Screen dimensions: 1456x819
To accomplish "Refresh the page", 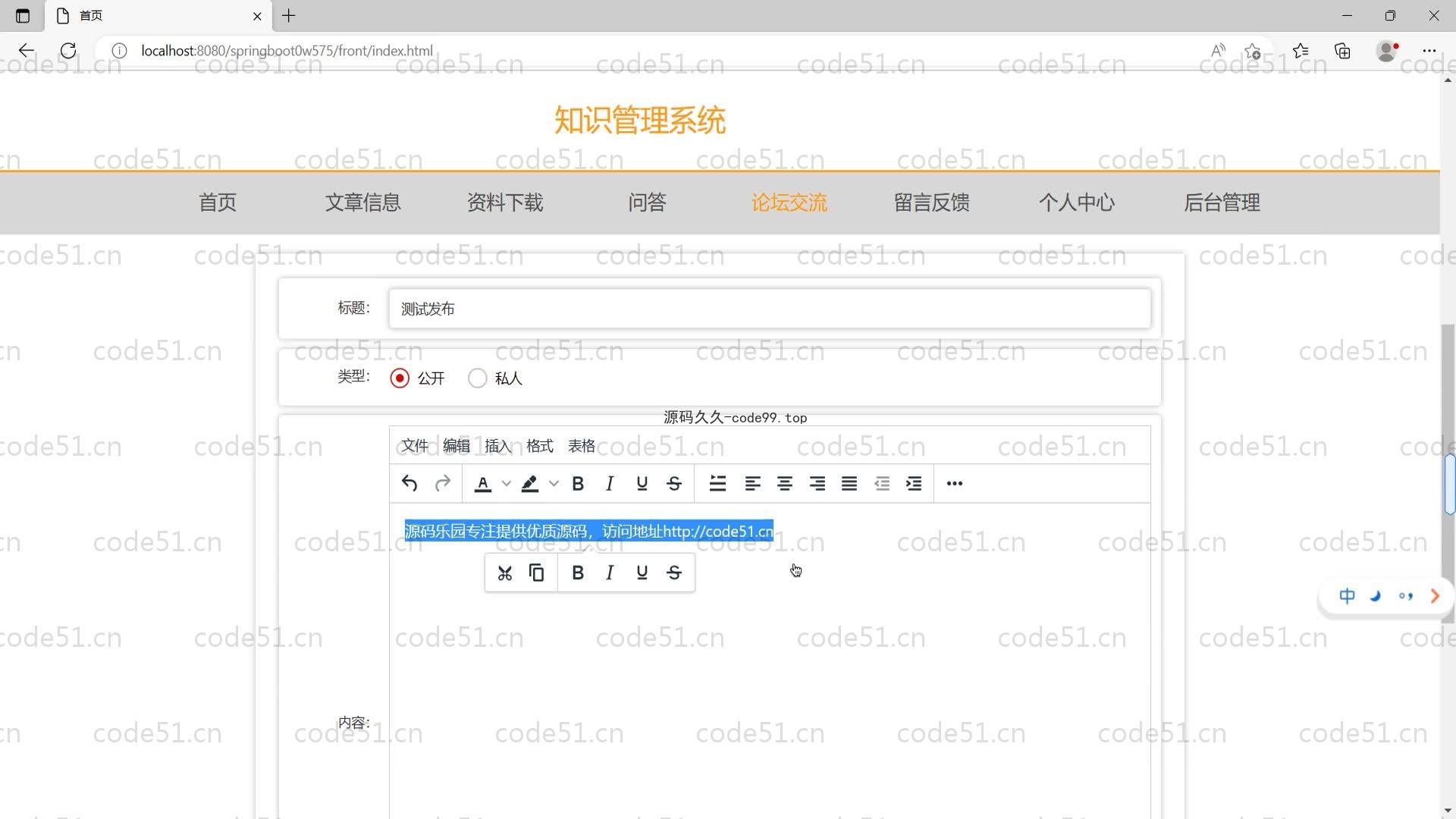I will 68,51.
